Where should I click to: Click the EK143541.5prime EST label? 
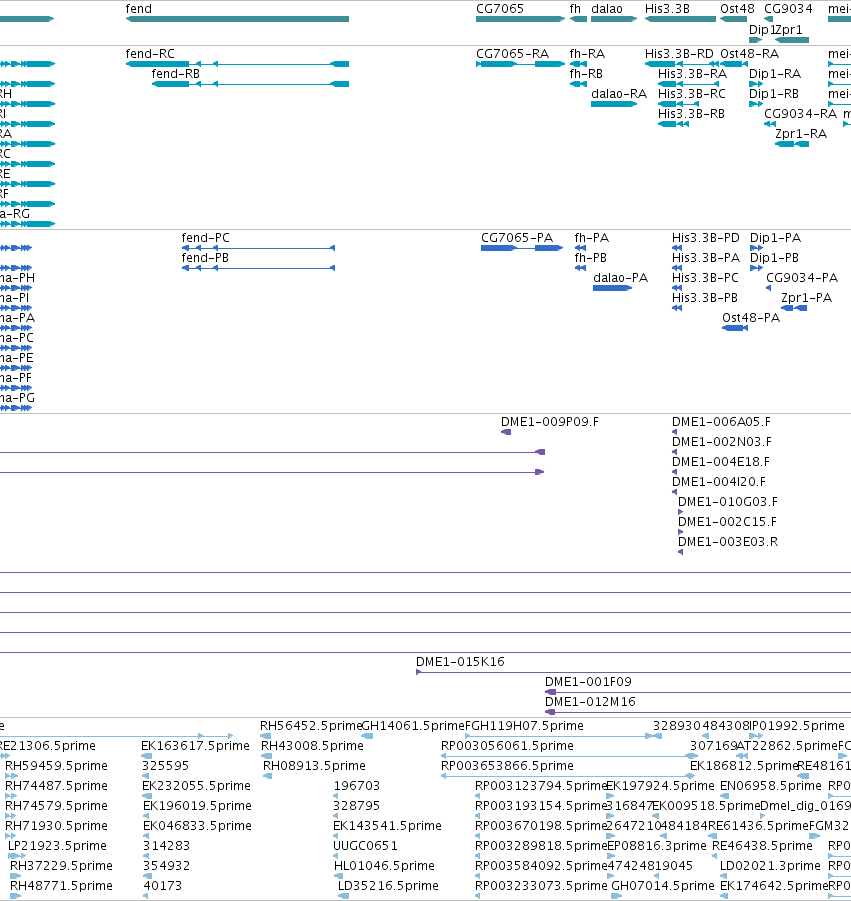(x=387, y=826)
